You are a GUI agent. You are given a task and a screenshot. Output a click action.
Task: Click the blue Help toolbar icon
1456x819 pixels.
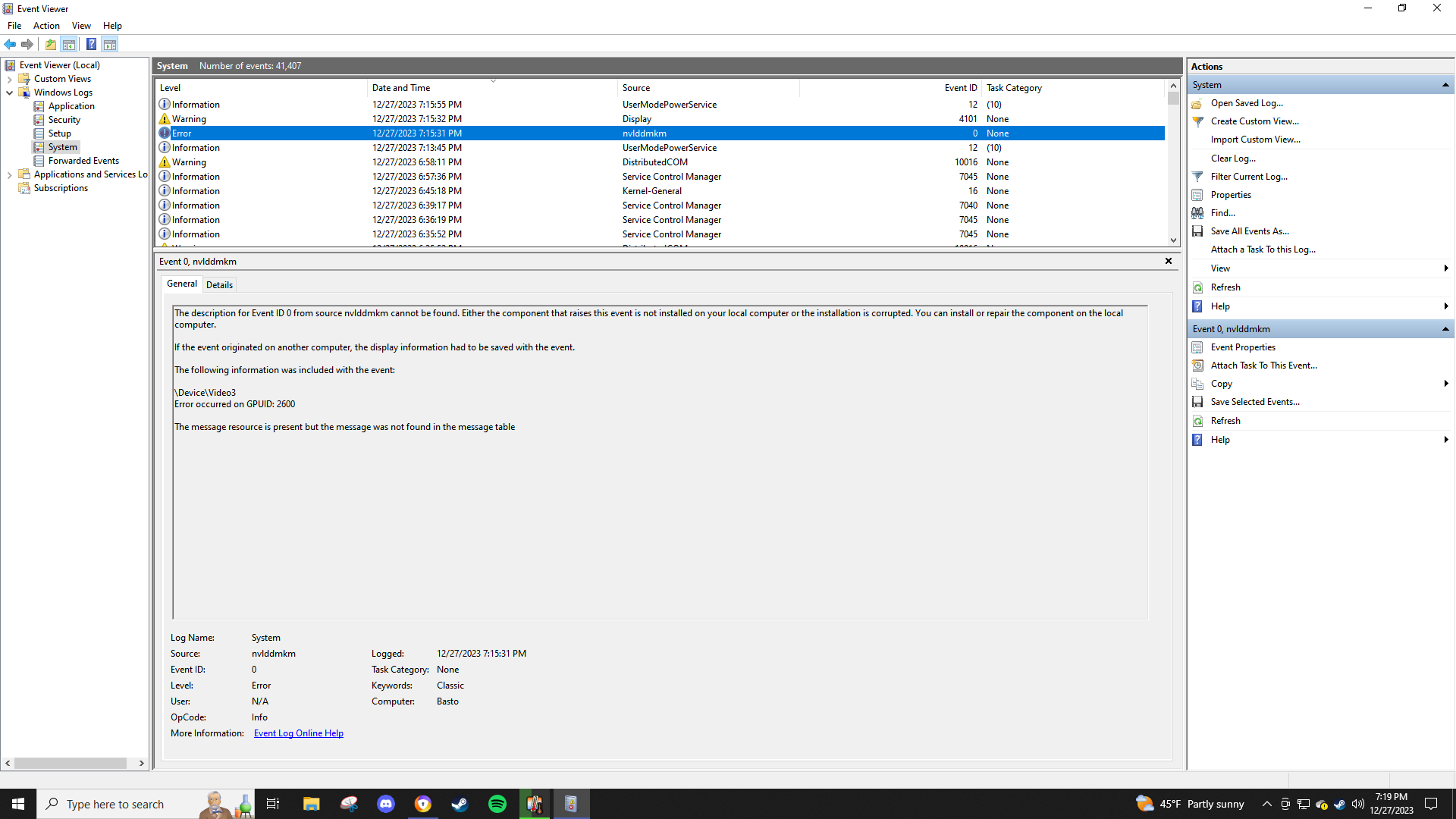[x=91, y=44]
